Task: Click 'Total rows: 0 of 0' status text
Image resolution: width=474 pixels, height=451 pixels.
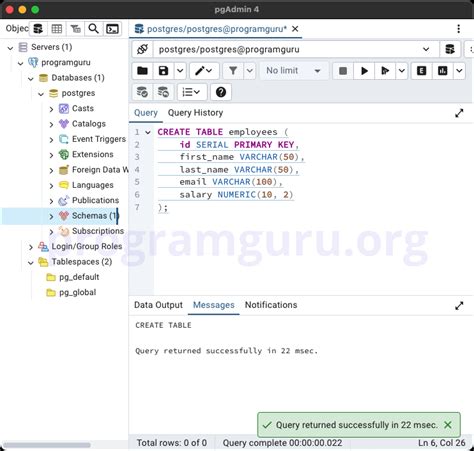Action: (172, 443)
